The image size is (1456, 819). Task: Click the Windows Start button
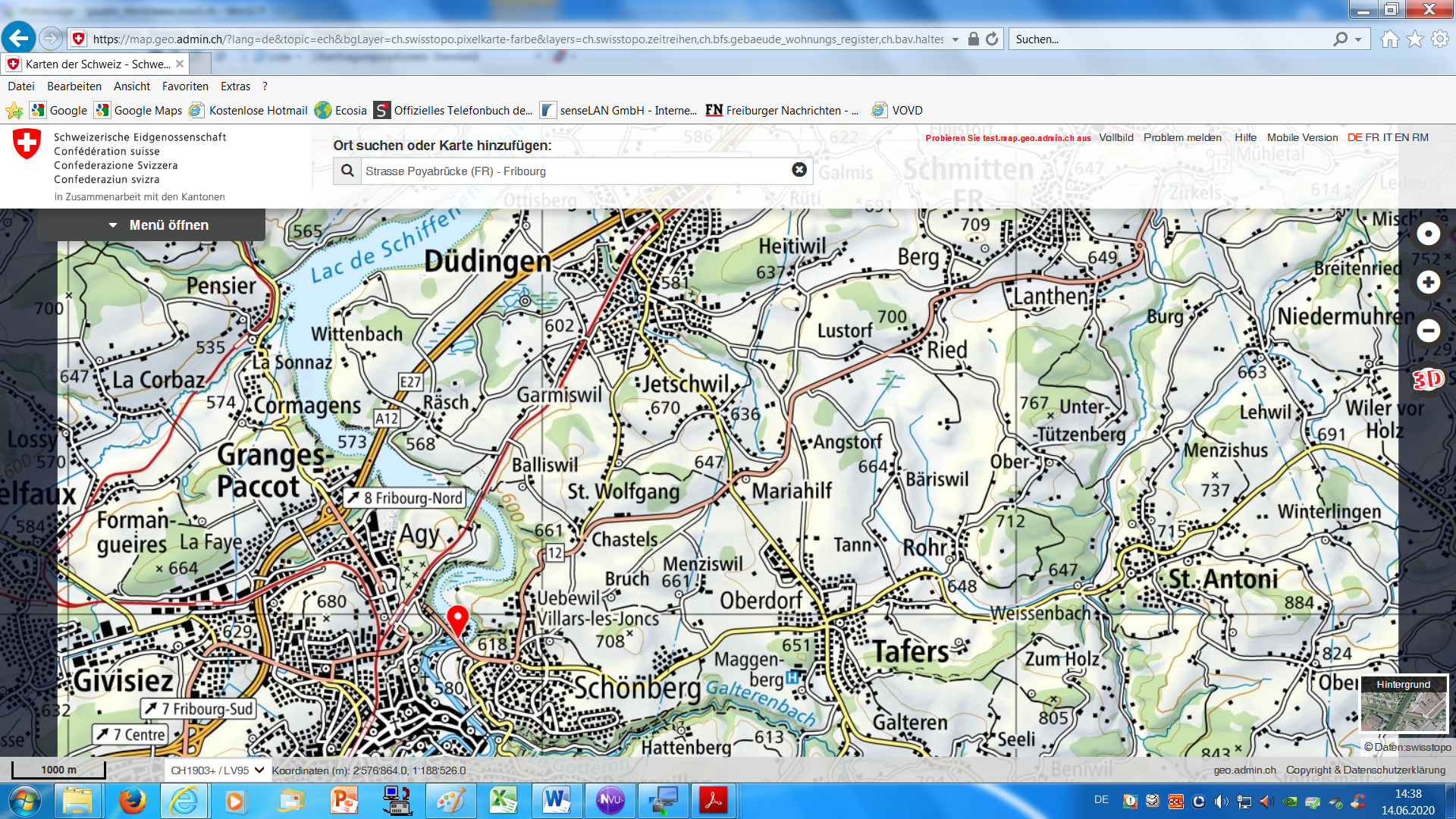point(24,801)
